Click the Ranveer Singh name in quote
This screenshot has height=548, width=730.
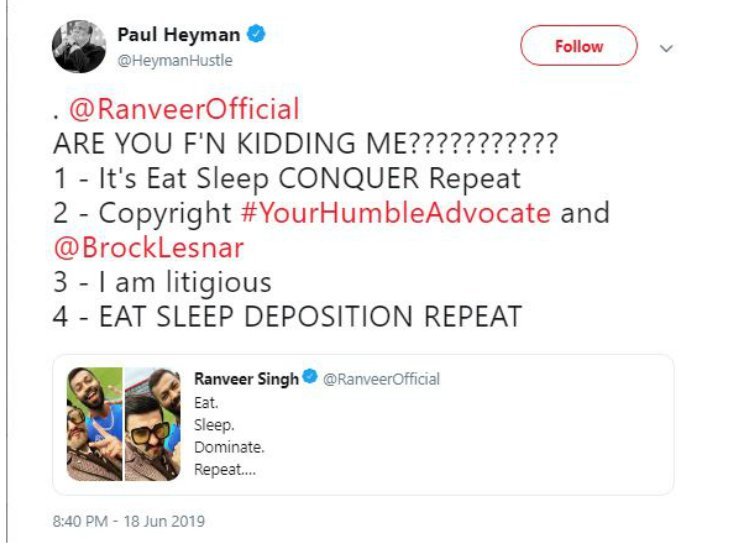point(247,379)
